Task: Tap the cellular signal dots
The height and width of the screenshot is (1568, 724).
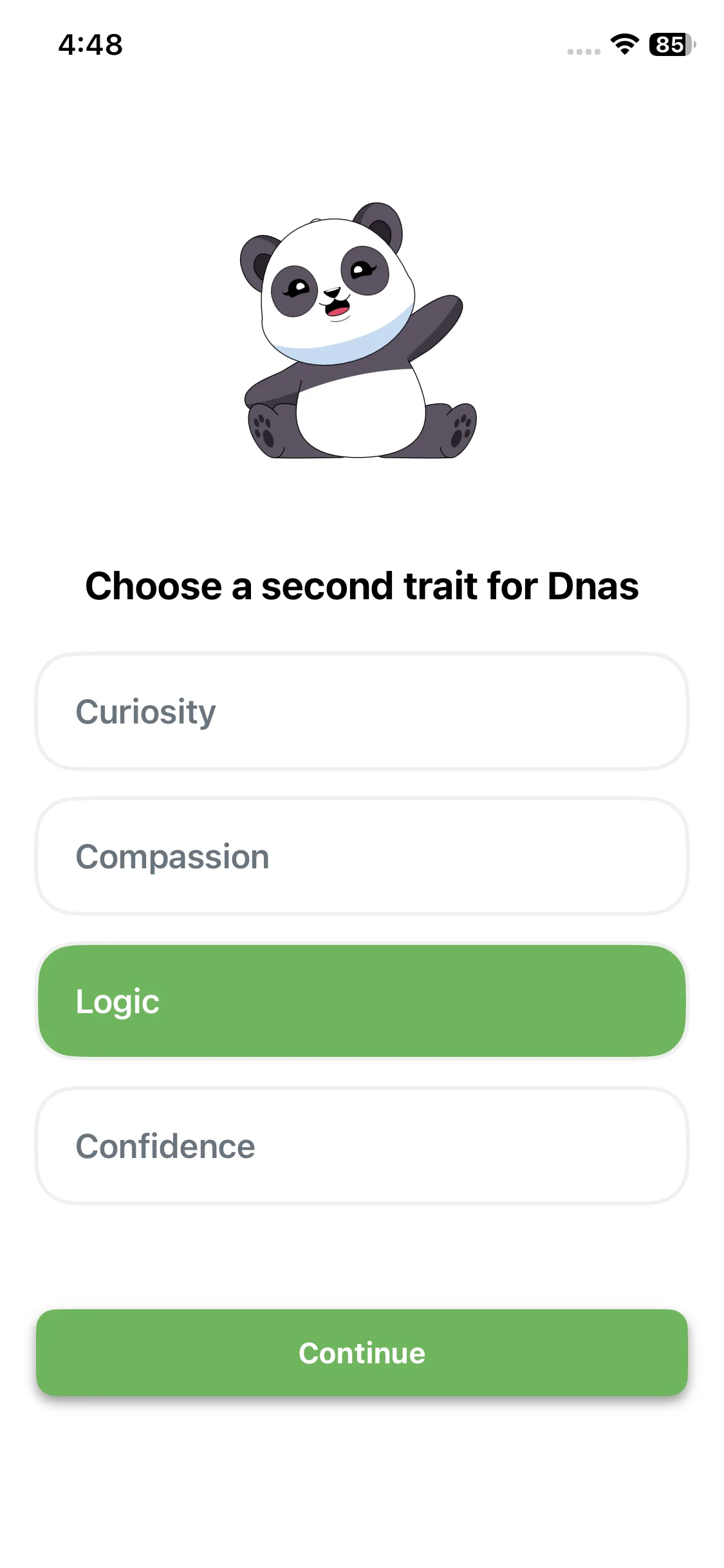Action: click(x=584, y=51)
